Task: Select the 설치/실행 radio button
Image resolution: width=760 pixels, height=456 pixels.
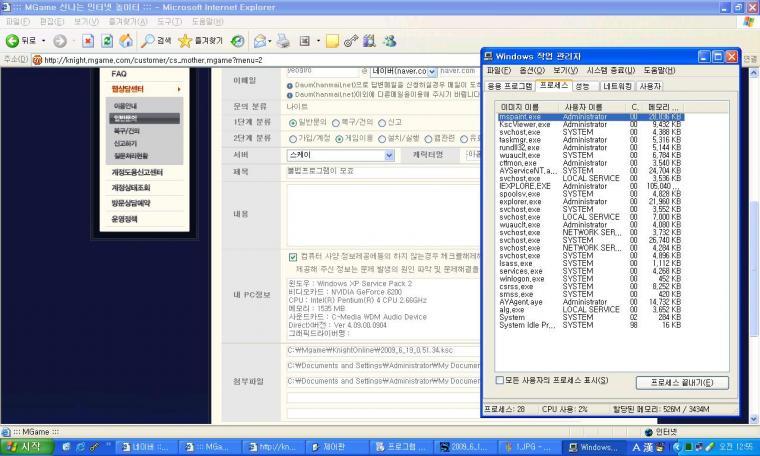Action: [x=382, y=139]
